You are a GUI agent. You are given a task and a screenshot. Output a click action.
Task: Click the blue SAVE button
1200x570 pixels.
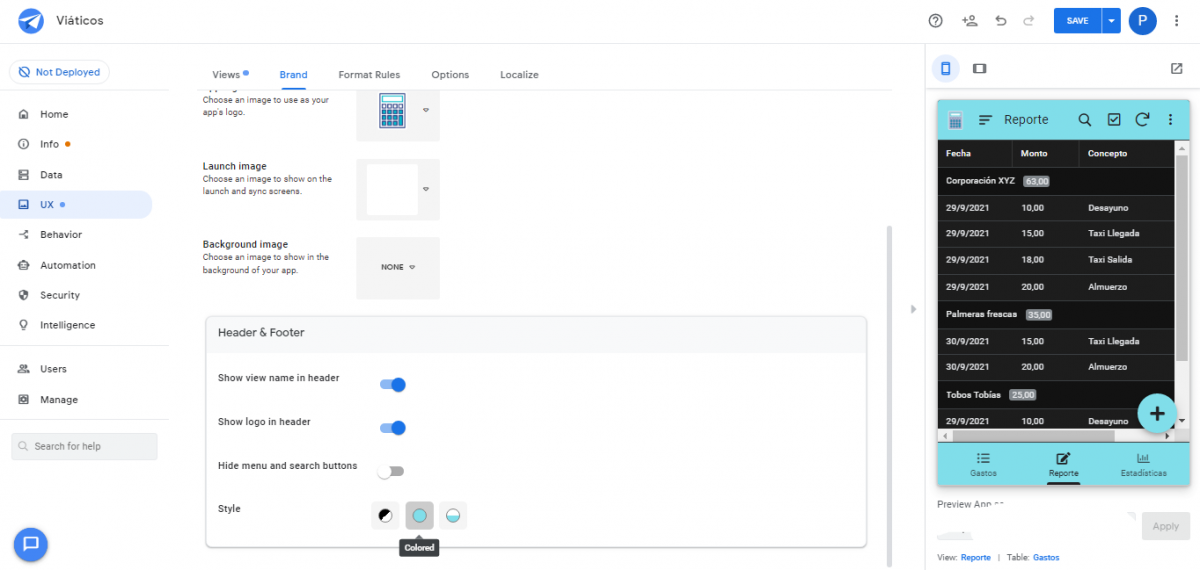(x=1077, y=21)
